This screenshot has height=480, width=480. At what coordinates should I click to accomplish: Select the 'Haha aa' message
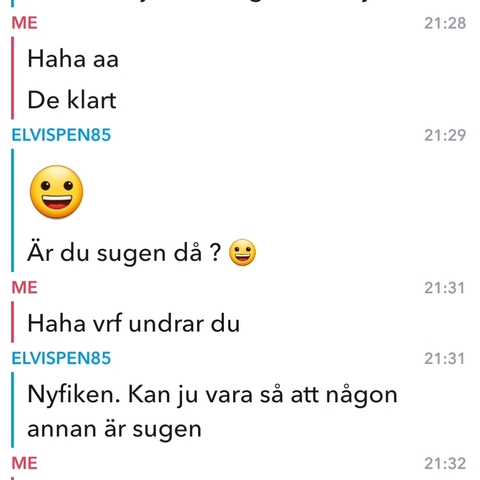tap(73, 59)
